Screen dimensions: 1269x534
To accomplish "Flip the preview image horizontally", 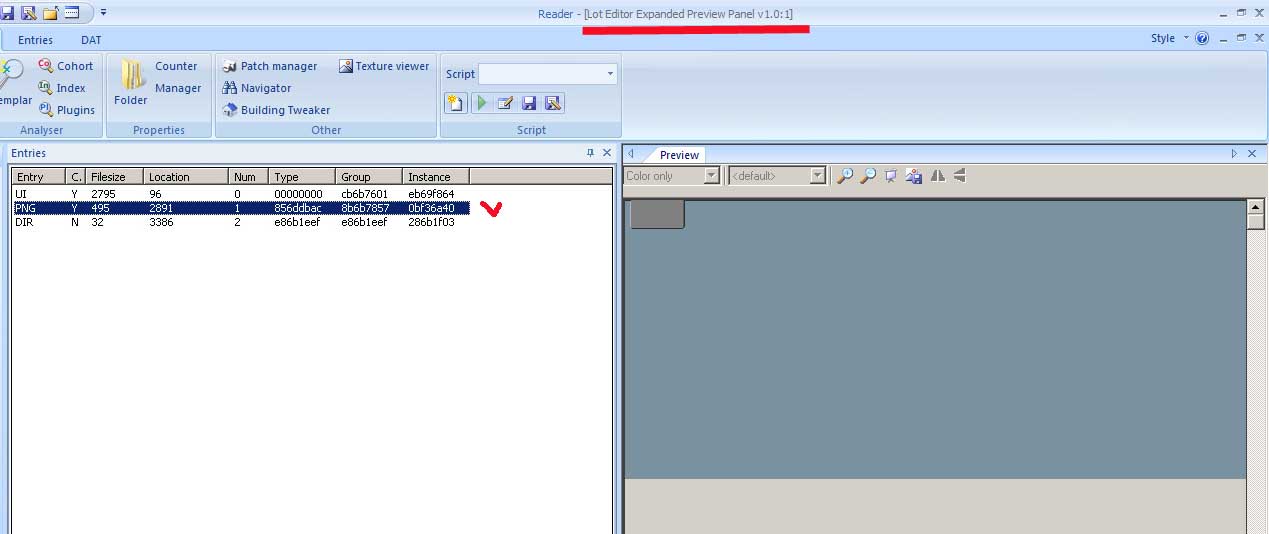I will 937,176.
